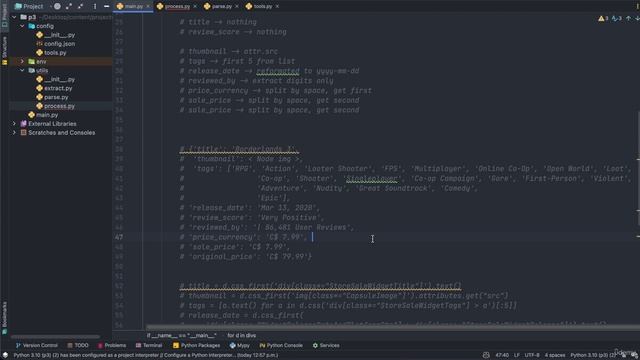640x360 pixels.
Task: Click the editor horizontal scrollbar
Action: pyautogui.click(x=392, y=327)
